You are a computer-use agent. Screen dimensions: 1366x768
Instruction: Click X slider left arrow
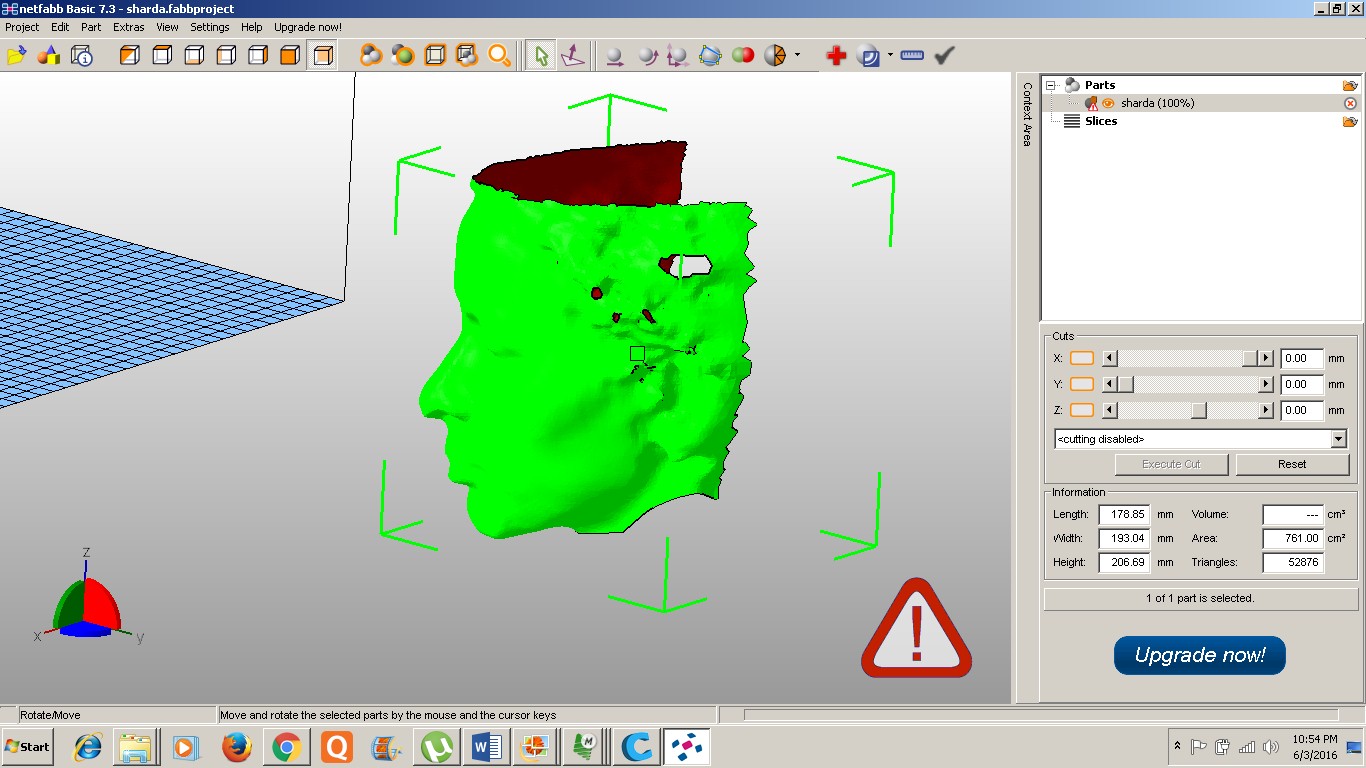[x=1109, y=358]
